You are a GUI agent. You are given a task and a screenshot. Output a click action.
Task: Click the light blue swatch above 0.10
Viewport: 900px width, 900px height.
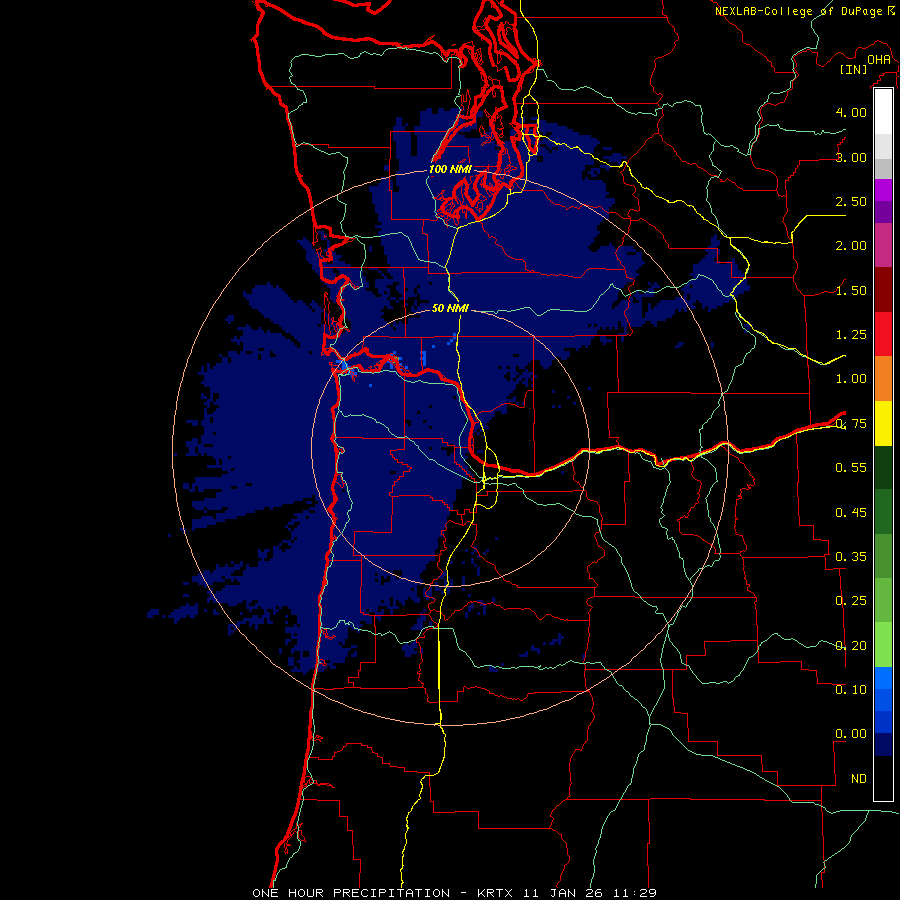coord(883,678)
